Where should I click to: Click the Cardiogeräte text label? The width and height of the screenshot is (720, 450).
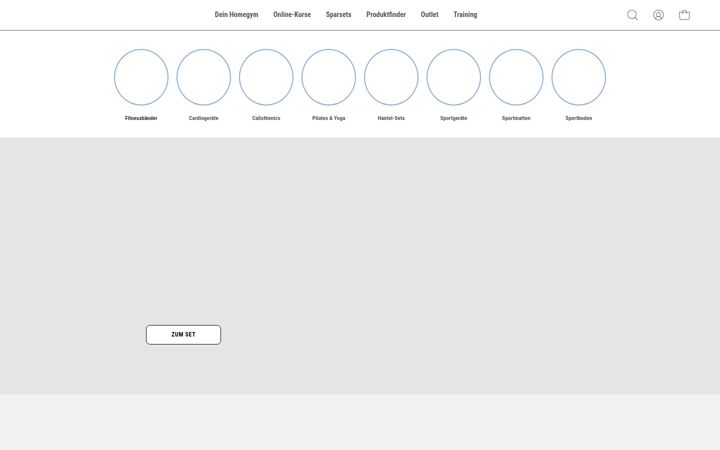(x=203, y=118)
